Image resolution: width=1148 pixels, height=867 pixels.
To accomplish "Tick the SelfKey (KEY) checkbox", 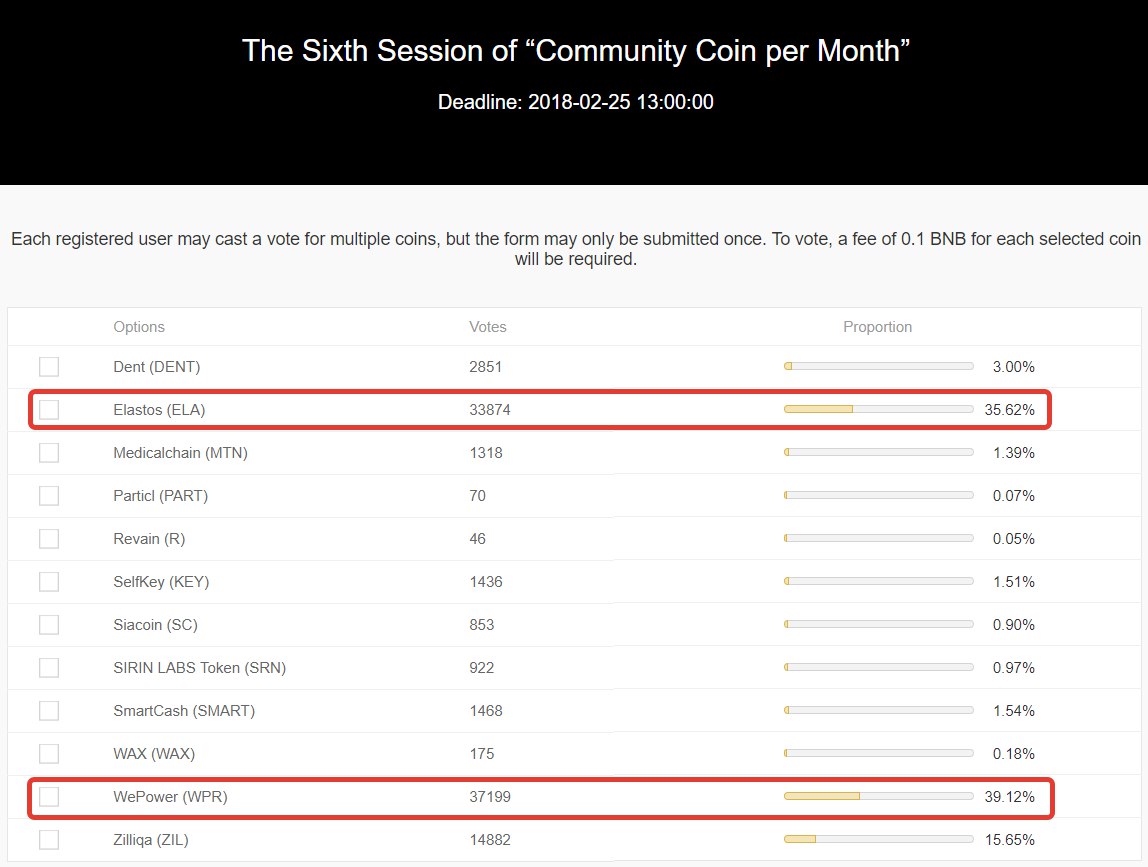I will click(x=49, y=582).
